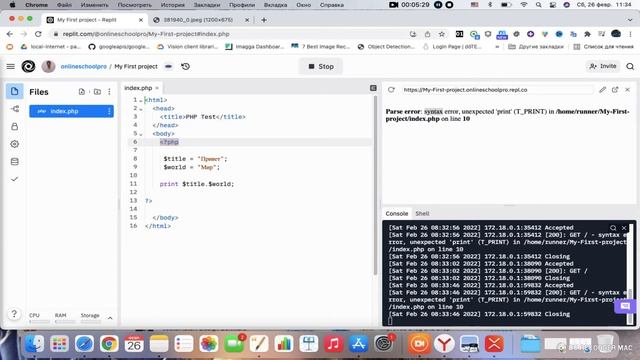
Task: Open Safari from the Dock
Action: tap(84, 344)
